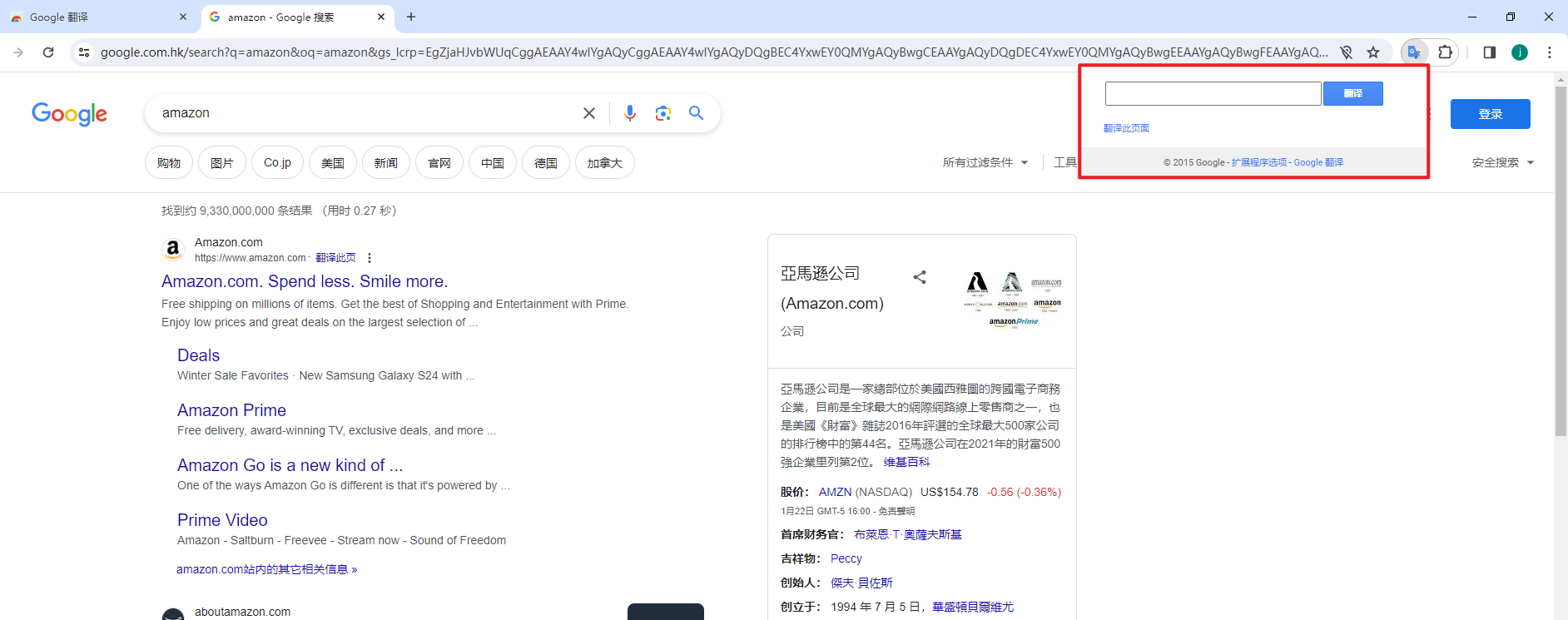This screenshot has height=620, width=1568.
Task: Click the Amazon favicon next to the Amazon.com result
Action: click(x=173, y=249)
